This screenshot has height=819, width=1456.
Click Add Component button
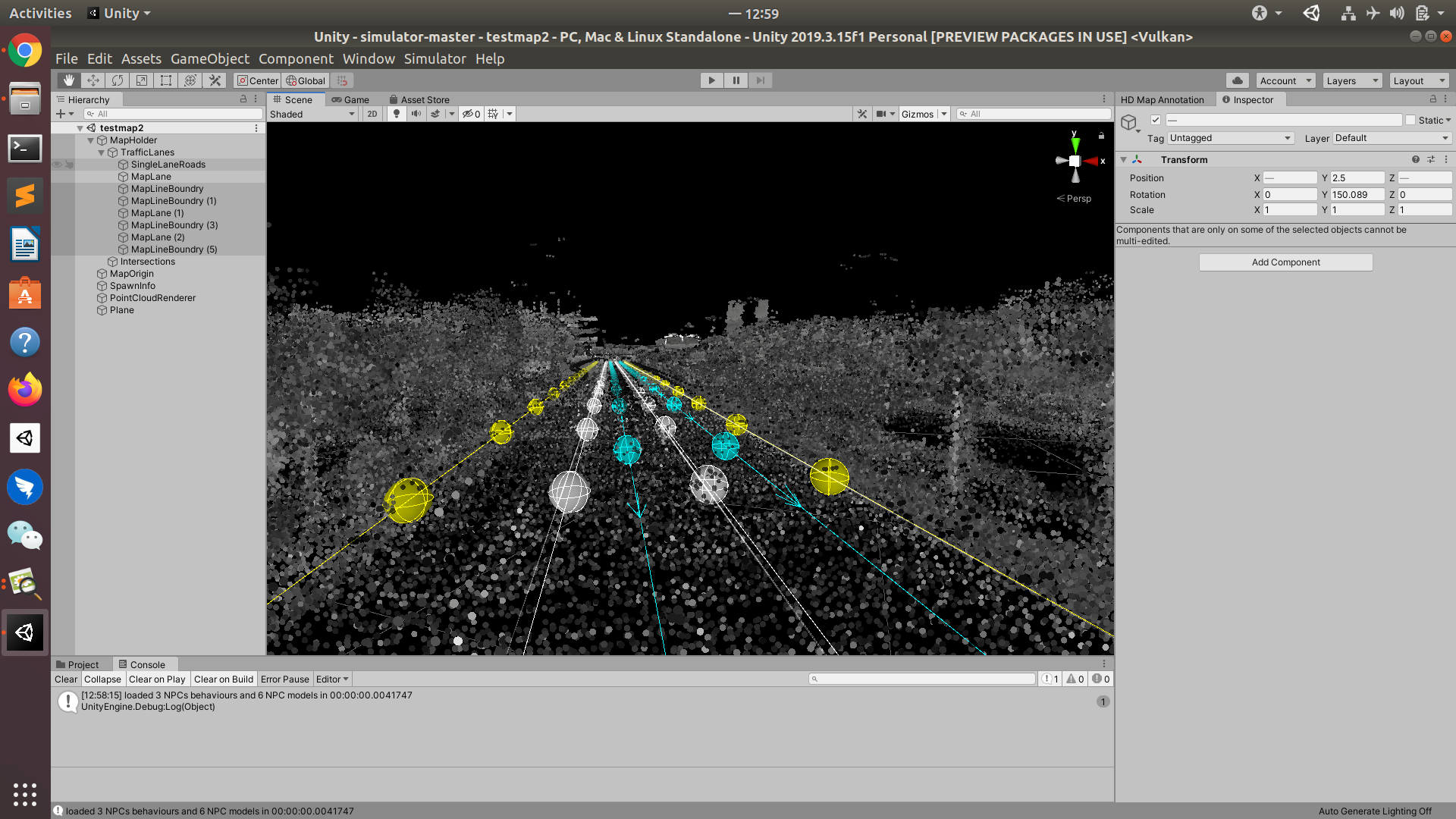tap(1285, 262)
